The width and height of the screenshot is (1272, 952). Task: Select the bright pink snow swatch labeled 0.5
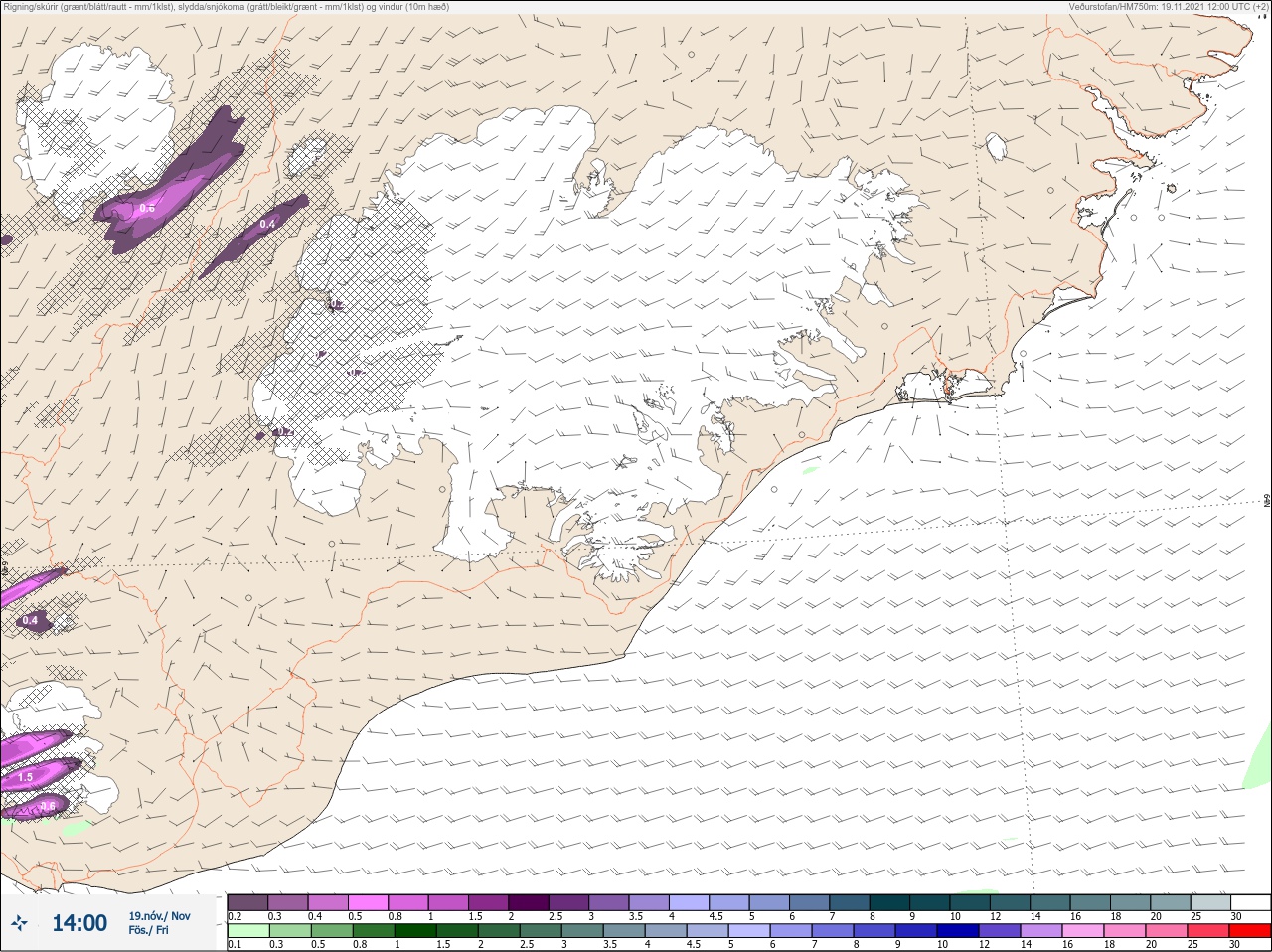(x=368, y=901)
